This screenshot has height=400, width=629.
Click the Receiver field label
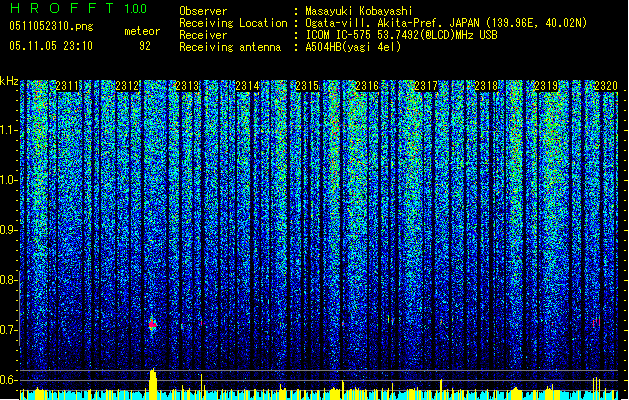coord(203,35)
